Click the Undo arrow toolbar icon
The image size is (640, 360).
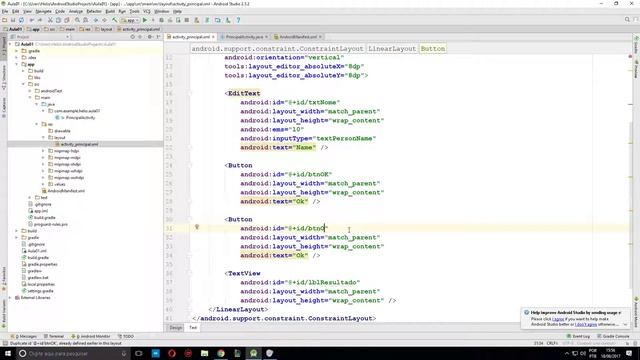(x=32, y=20)
